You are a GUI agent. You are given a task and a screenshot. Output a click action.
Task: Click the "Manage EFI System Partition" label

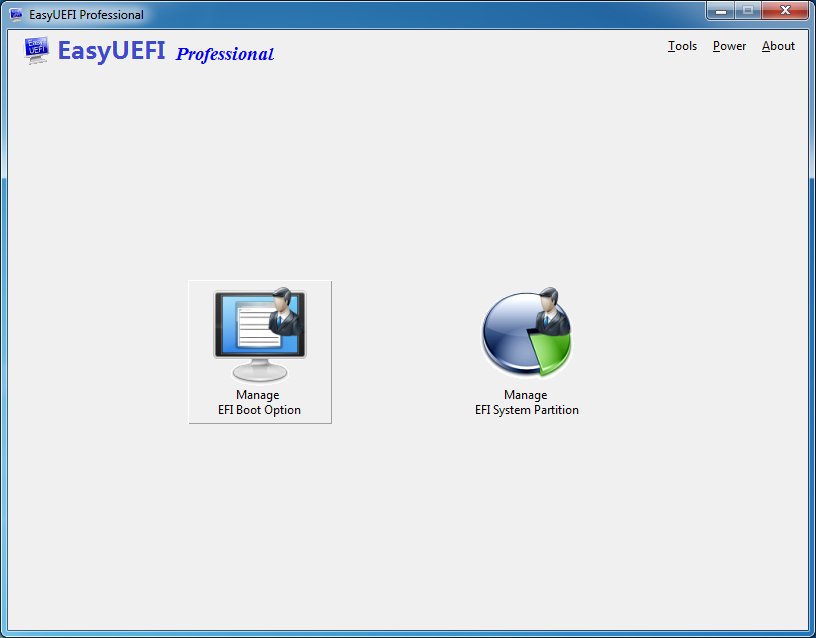coord(527,402)
